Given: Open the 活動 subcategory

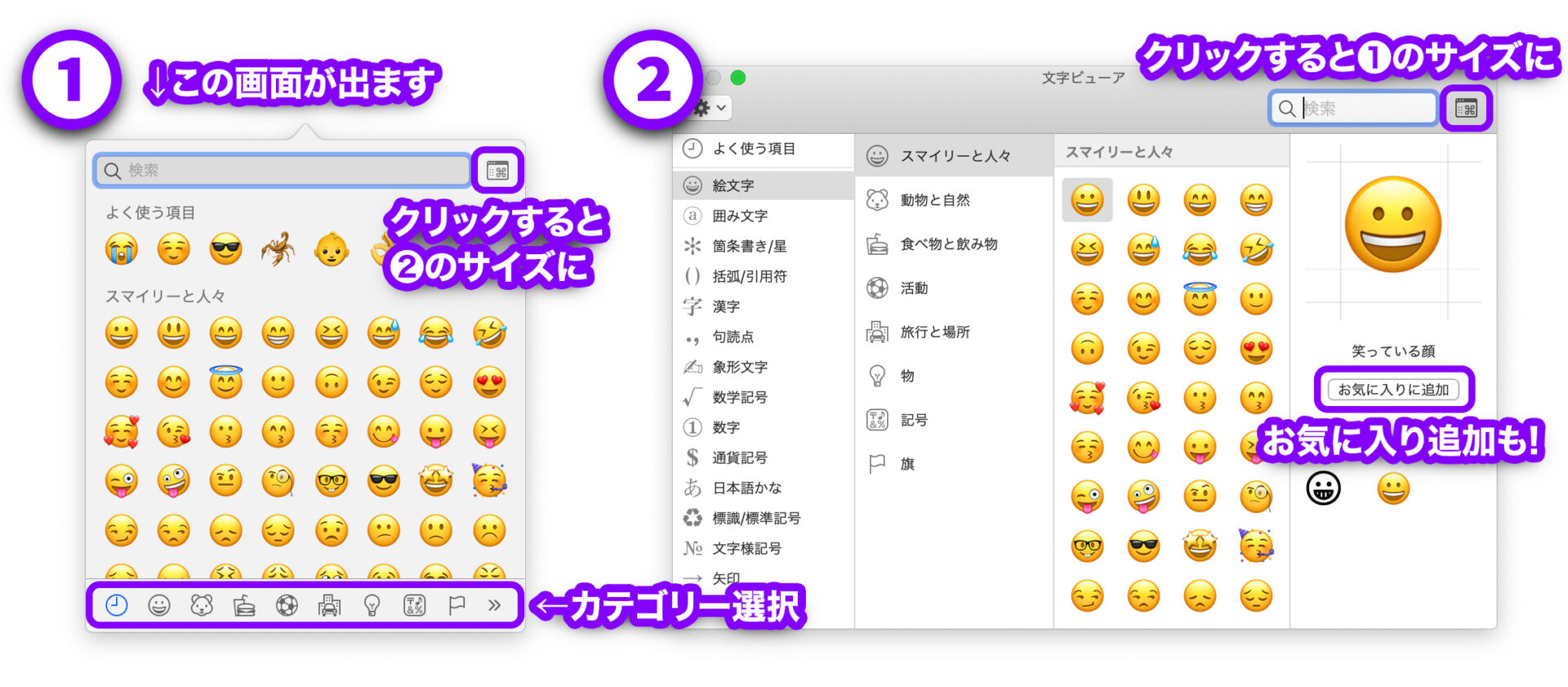Looking at the screenshot, I should click(954, 288).
